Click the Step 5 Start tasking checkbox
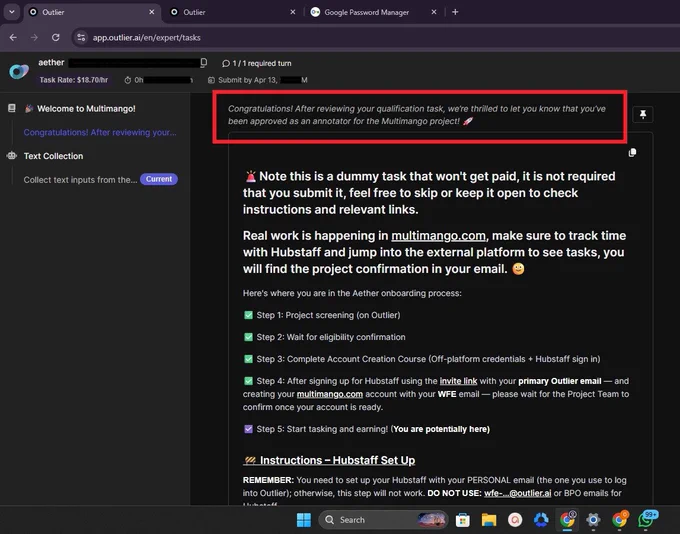 248,429
